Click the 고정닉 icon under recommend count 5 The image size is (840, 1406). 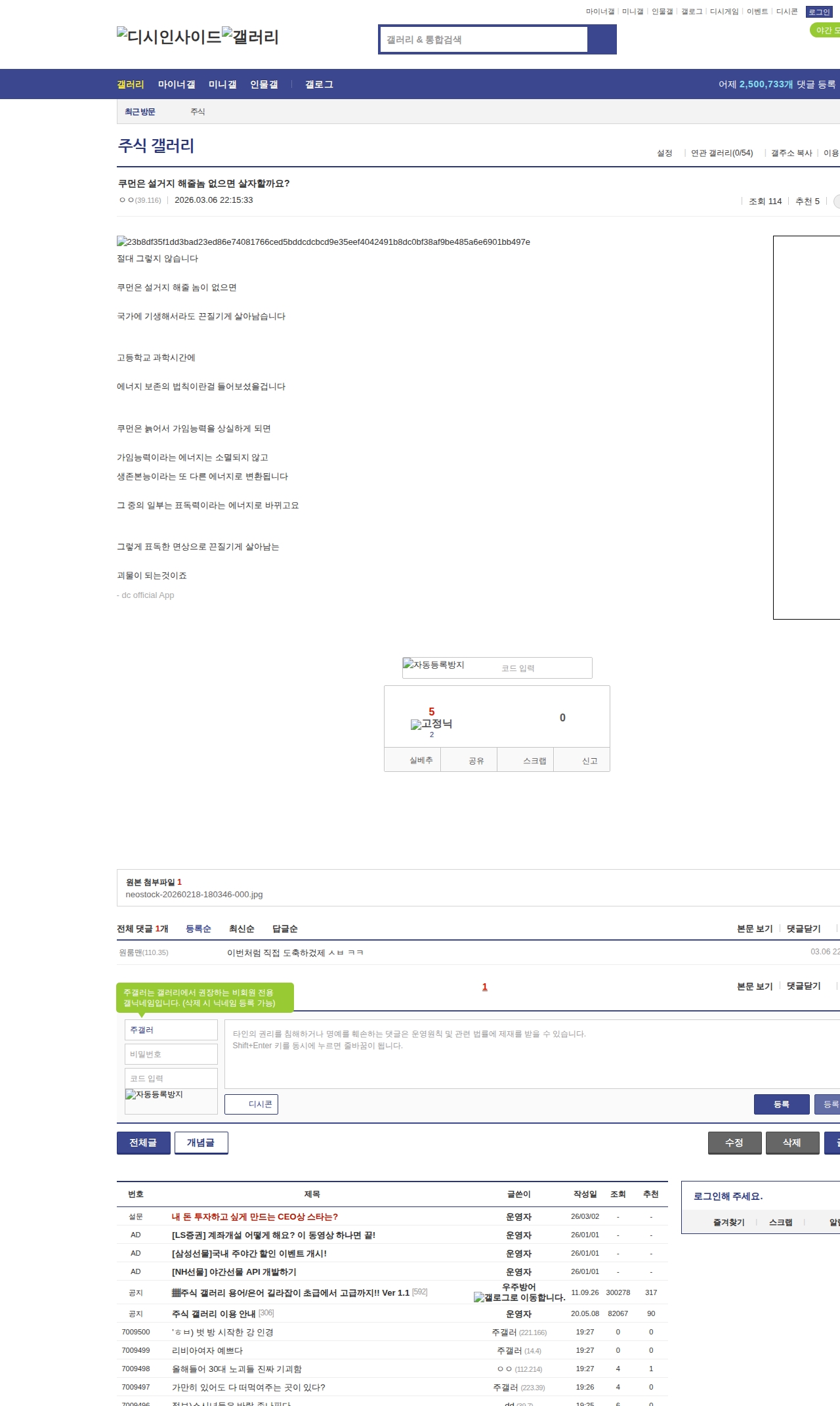(x=431, y=724)
